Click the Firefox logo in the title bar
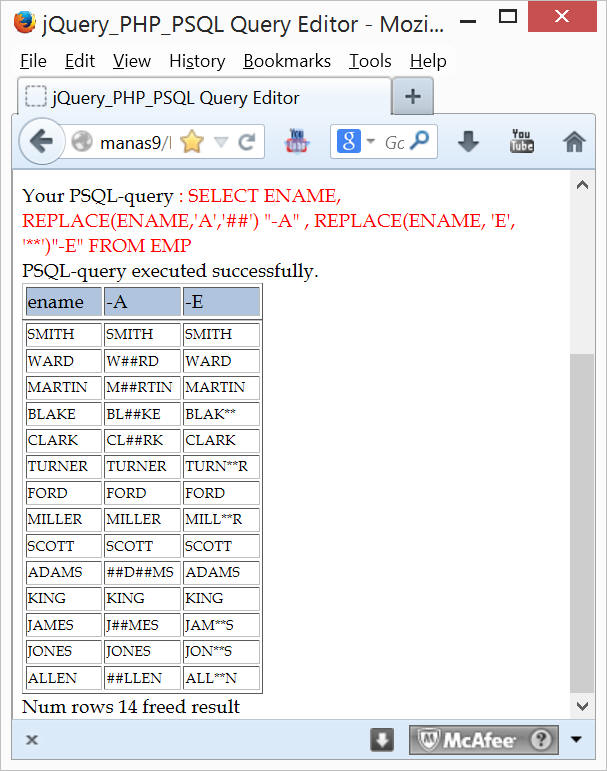607x771 pixels. tap(24, 22)
